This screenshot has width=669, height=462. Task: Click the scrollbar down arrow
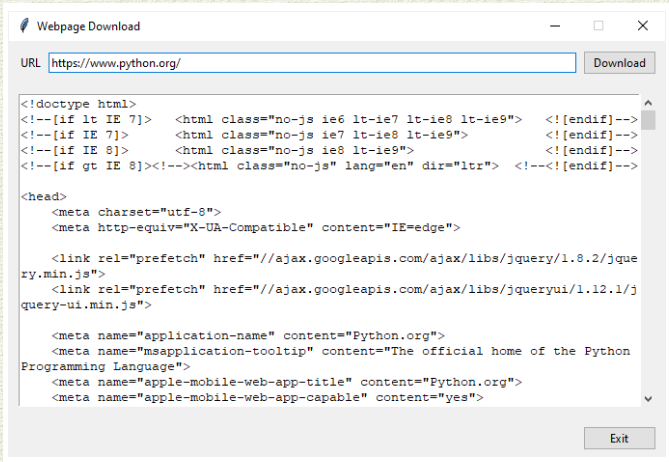pyautogui.click(x=648, y=399)
